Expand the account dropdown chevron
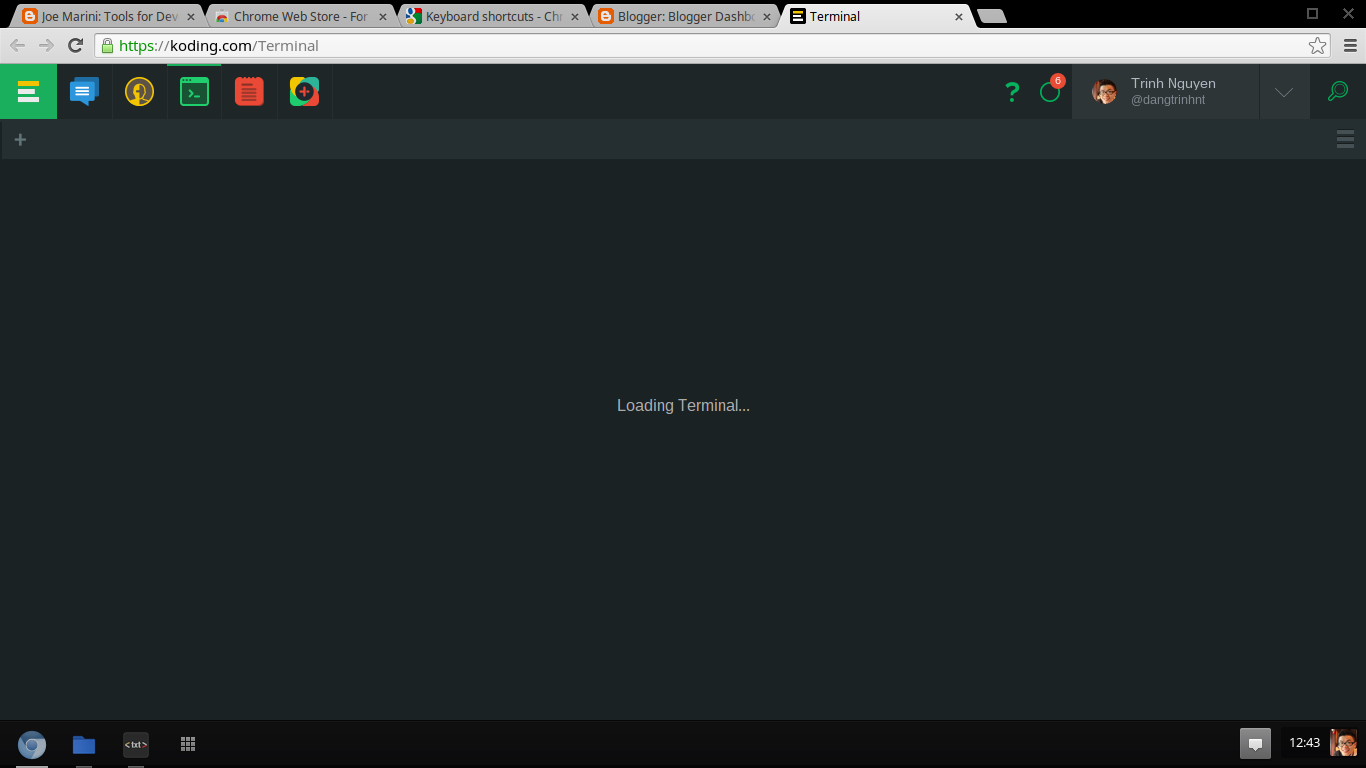1366x768 pixels. point(1284,92)
